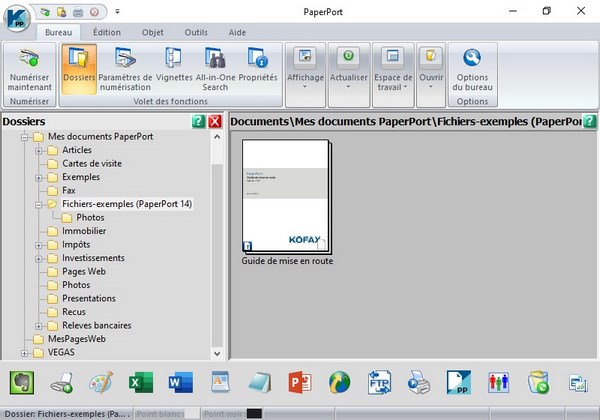600x420 pixels.
Task: Click the black Point noir swatch
Action: click(x=254, y=413)
